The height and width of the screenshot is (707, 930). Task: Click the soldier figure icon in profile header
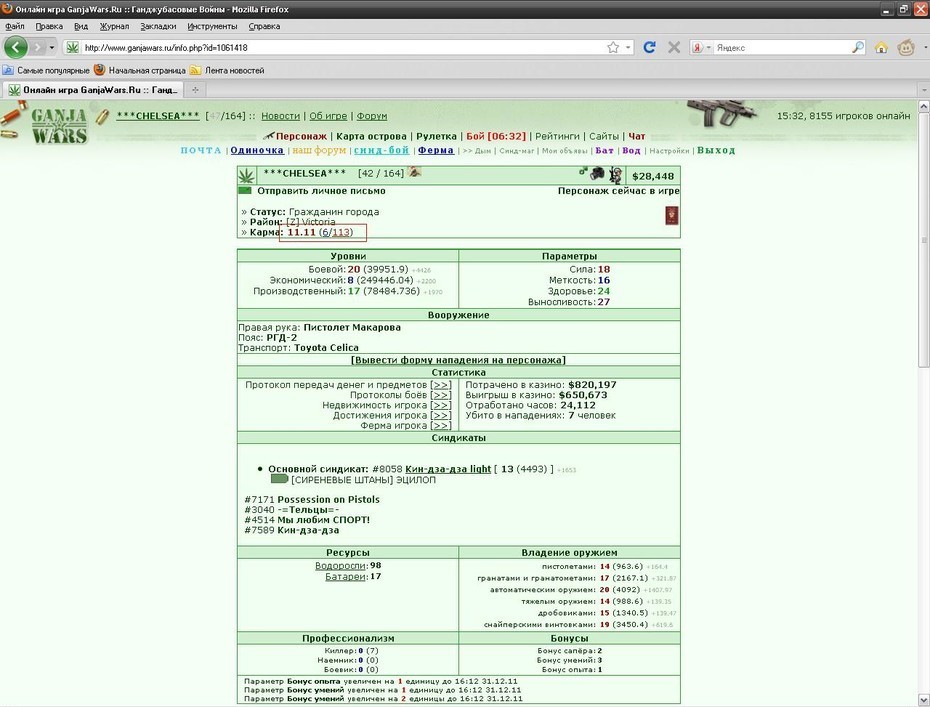pyautogui.click(x=615, y=175)
